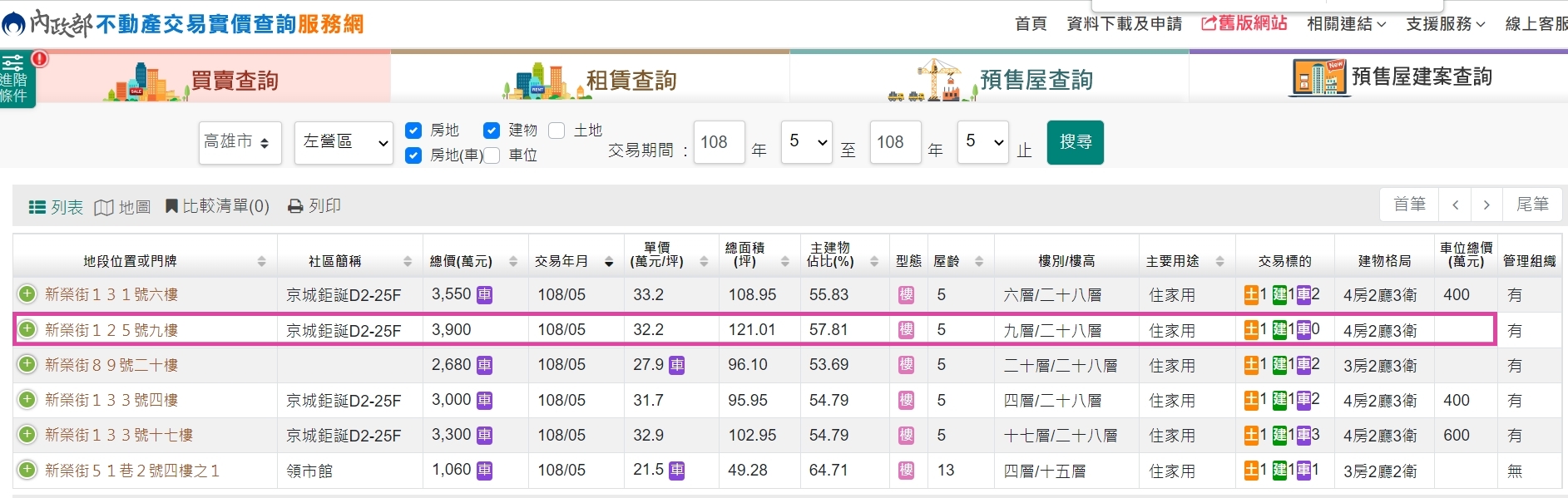Click the purple 車 icon beside total price 1,060
This screenshot has height=498, width=1568.
pos(484,471)
